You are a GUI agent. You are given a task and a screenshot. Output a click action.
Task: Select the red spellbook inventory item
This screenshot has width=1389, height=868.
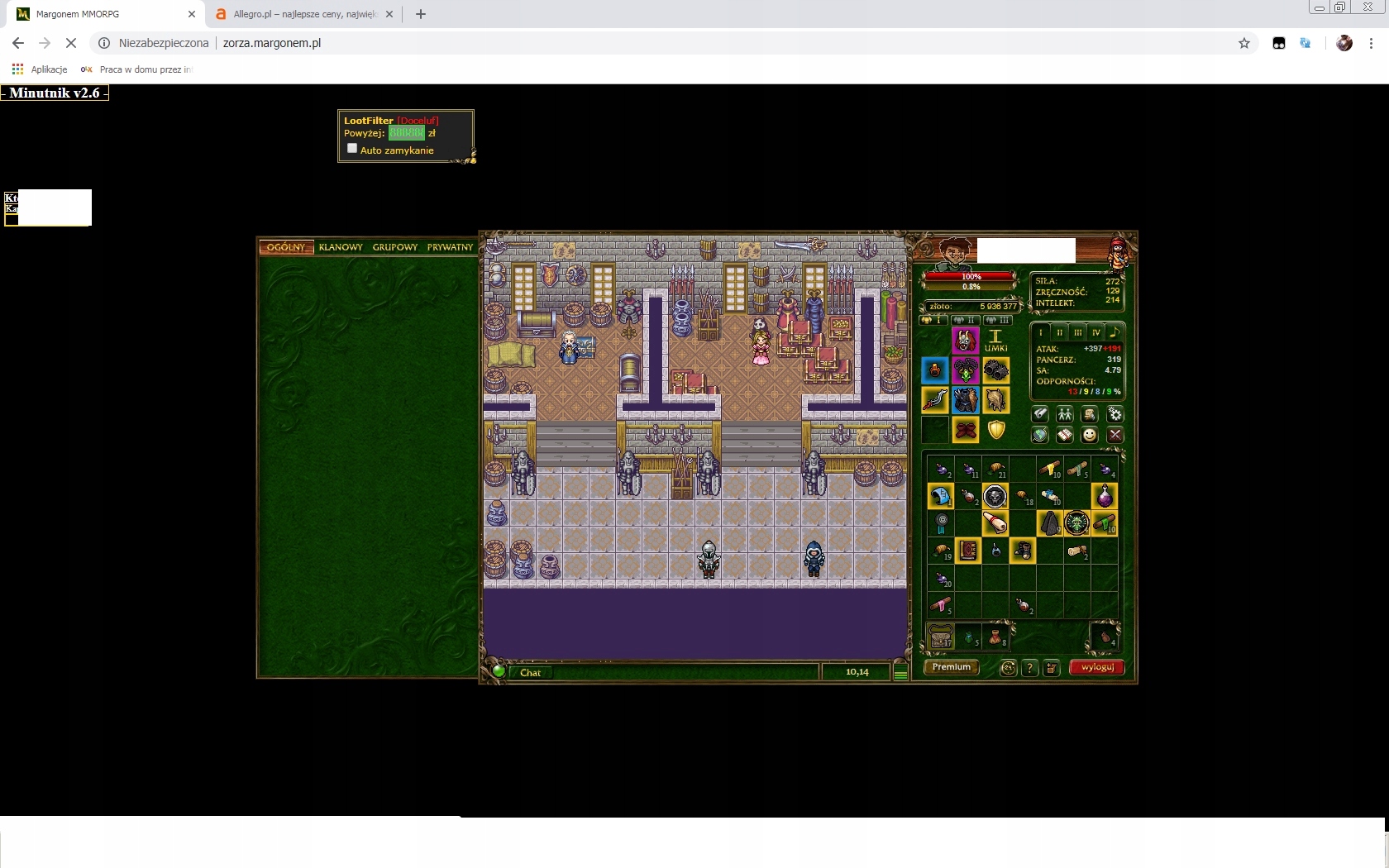click(968, 551)
